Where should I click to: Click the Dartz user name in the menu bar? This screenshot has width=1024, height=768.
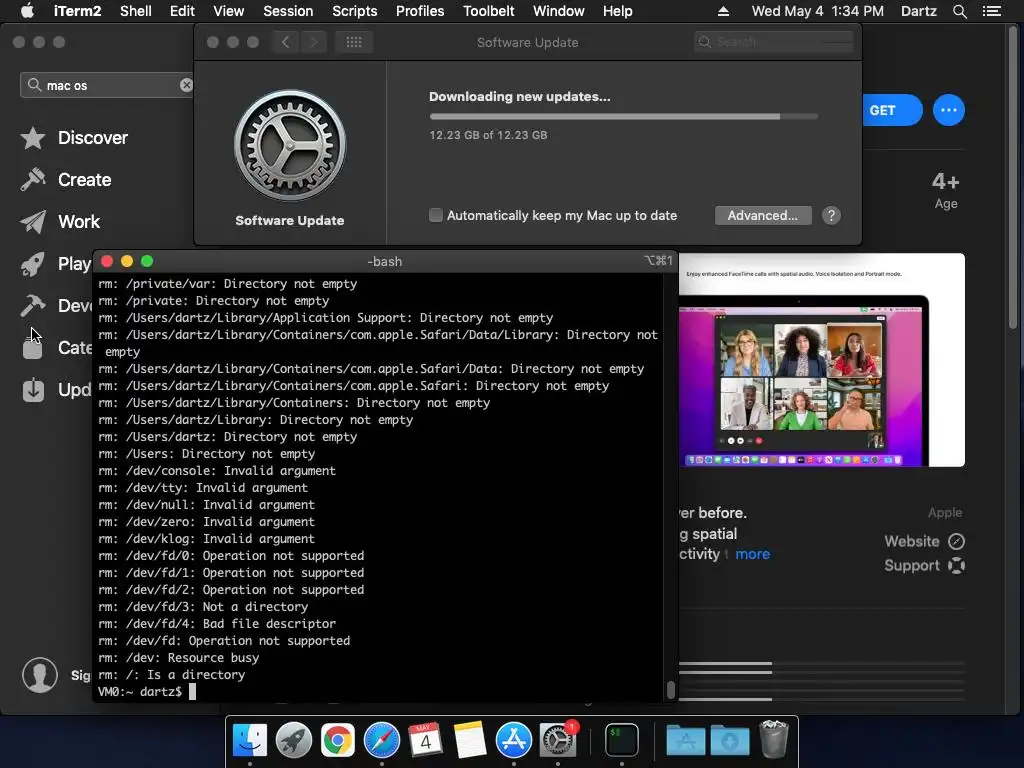tap(918, 11)
